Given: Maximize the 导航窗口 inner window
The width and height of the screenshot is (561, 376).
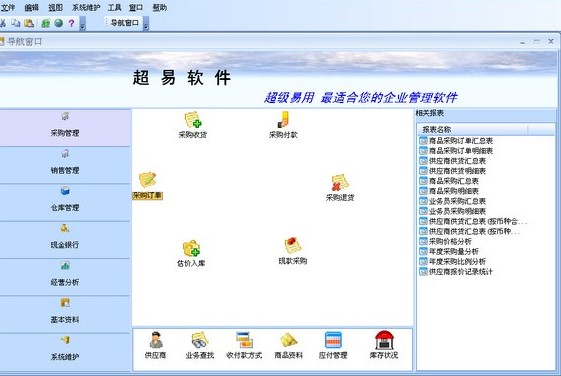Looking at the screenshot, I should tap(537, 42).
